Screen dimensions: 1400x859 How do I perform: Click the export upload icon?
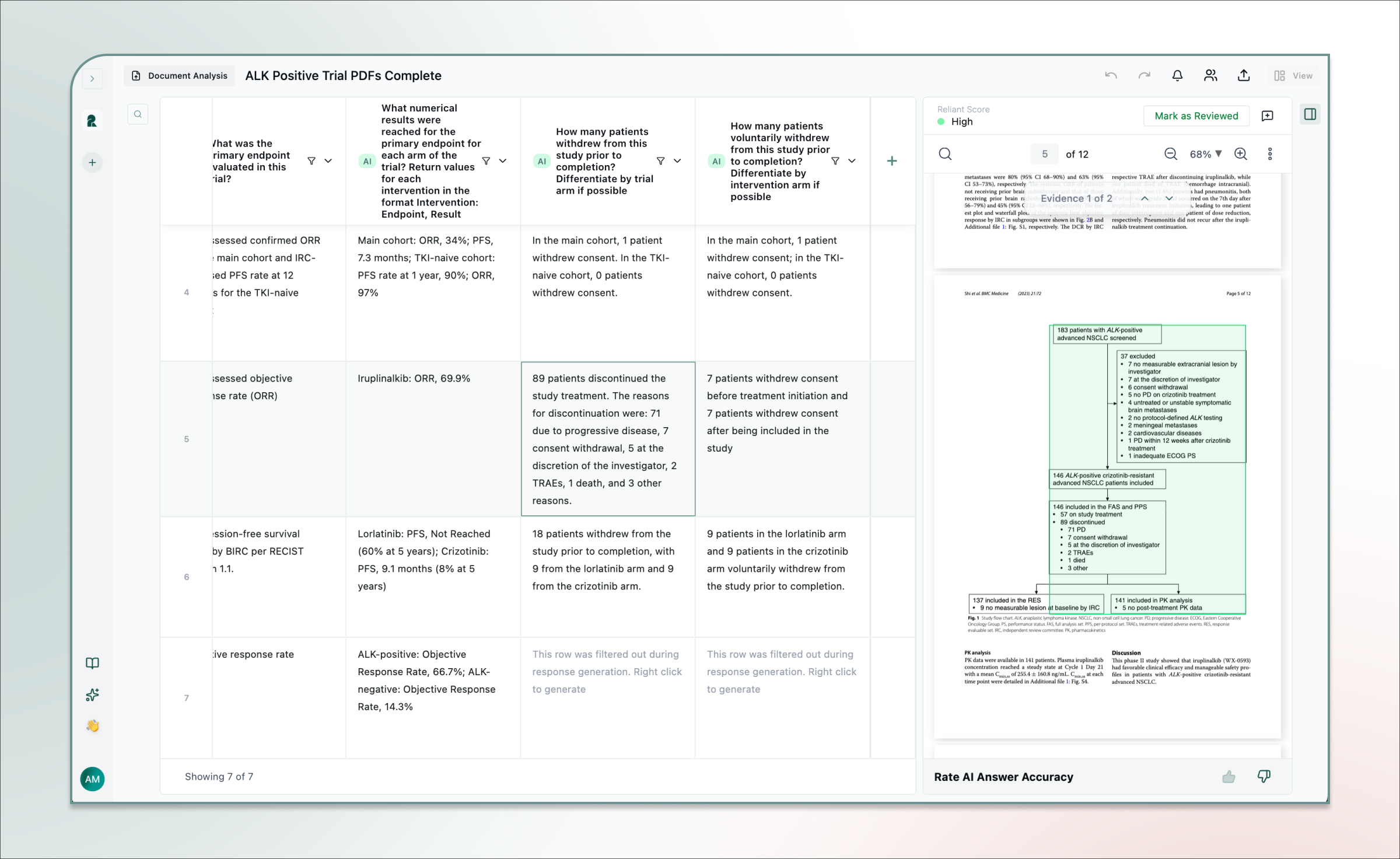[x=1244, y=76]
